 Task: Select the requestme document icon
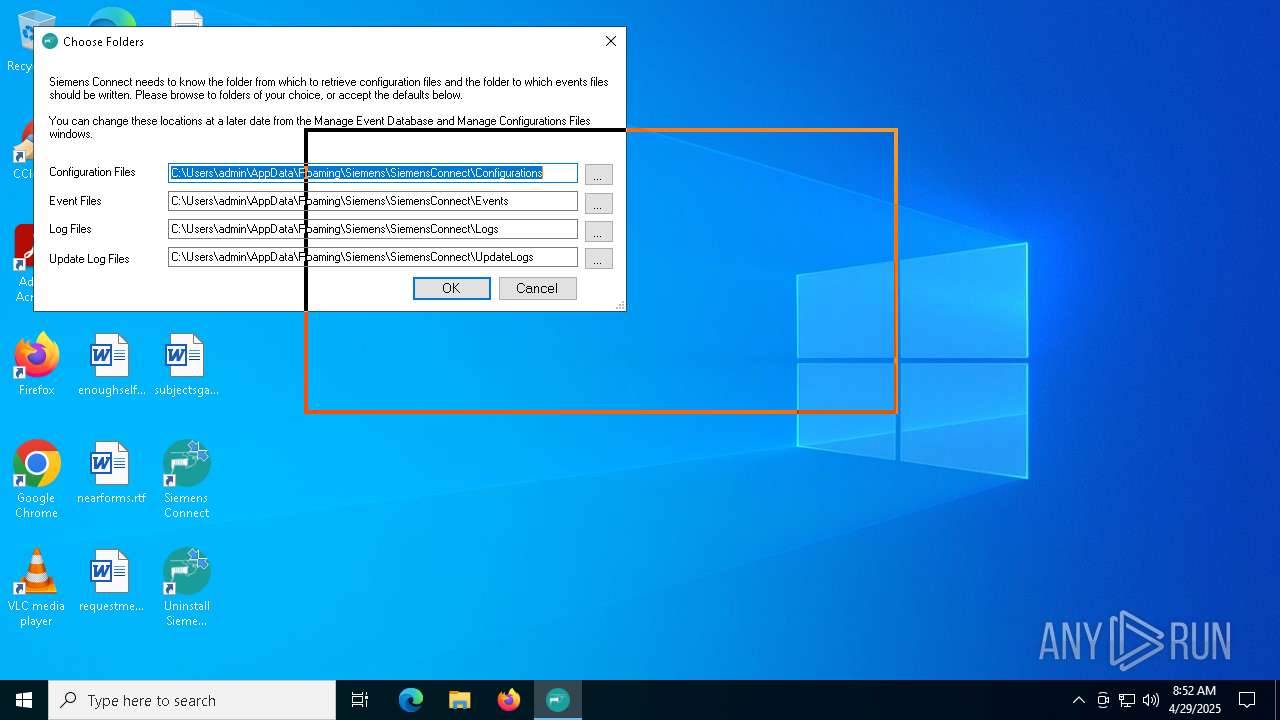(x=111, y=581)
